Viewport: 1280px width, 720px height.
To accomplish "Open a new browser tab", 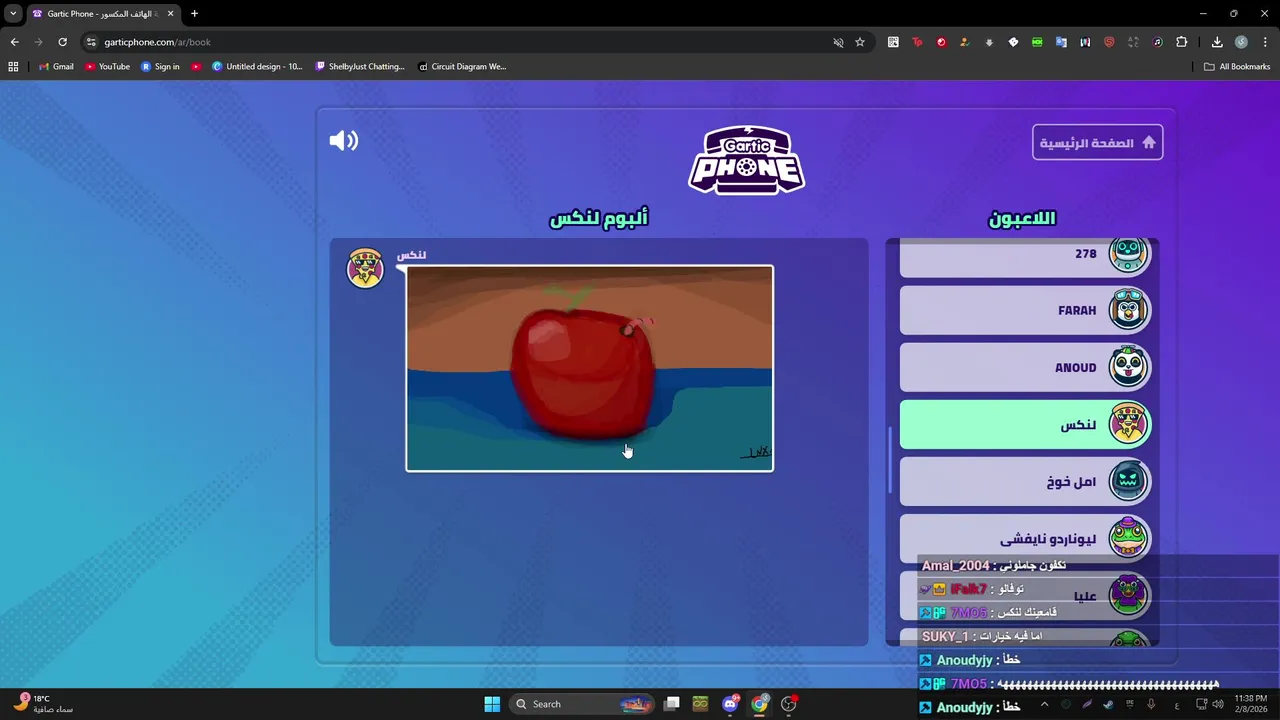I will (x=194, y=14).
